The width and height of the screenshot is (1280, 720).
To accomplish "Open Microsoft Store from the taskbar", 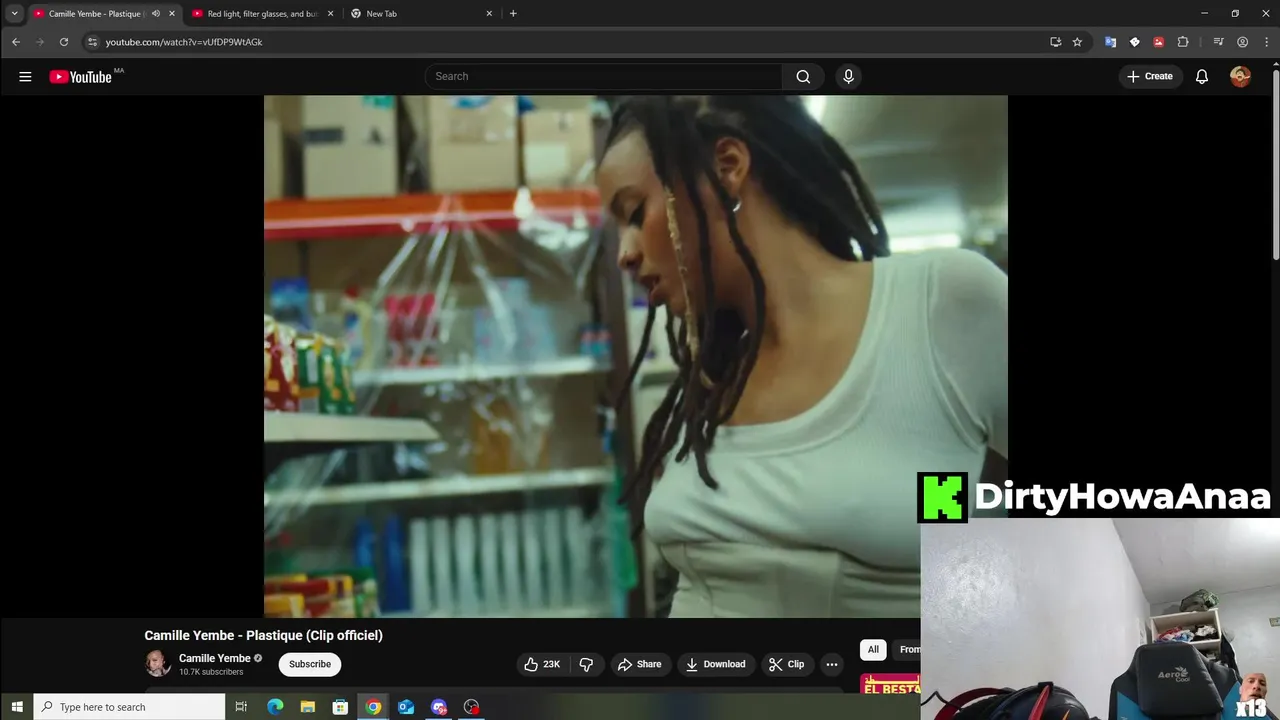I will click(x=340, y=707).
